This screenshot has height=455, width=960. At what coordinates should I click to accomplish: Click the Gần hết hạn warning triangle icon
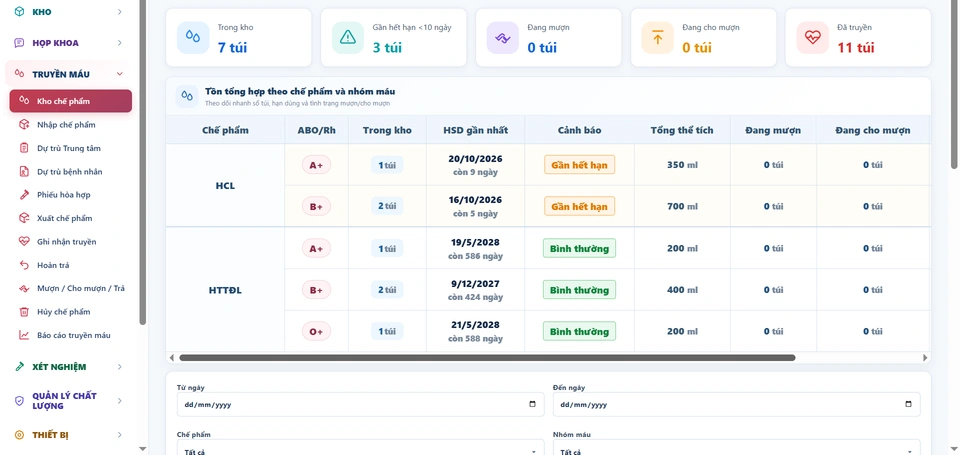pos(348,38)
